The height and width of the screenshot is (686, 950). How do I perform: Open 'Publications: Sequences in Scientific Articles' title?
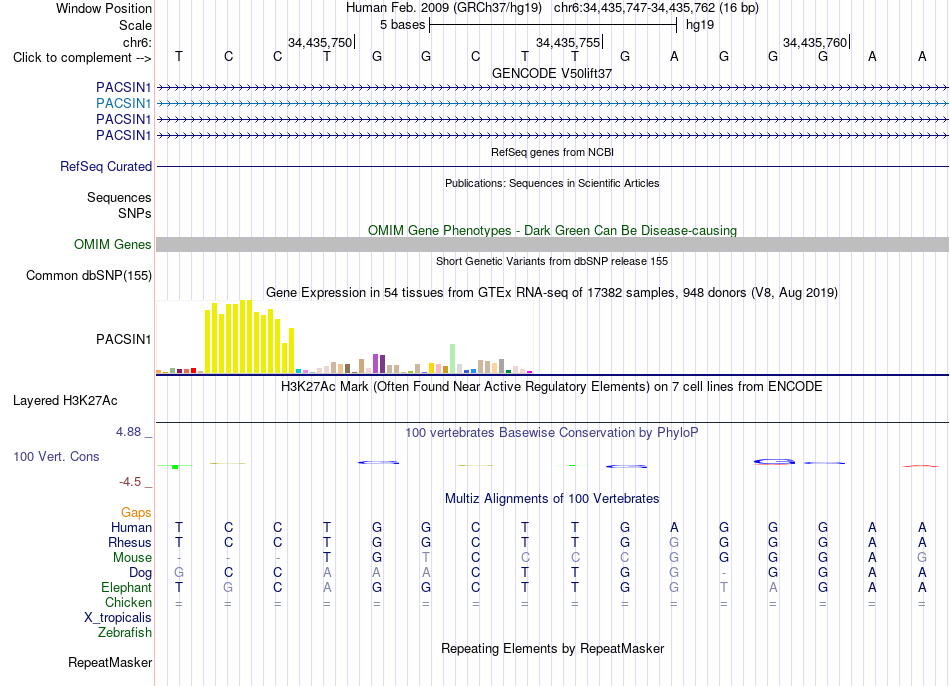[x=552, y=183]
